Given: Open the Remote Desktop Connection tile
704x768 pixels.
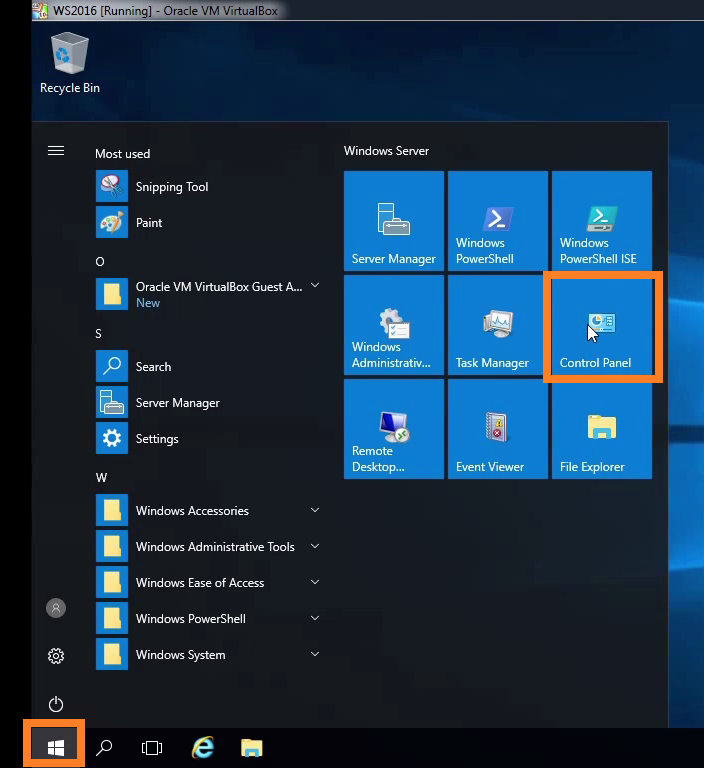Looking at the screenshot, I should click(393, 429).
